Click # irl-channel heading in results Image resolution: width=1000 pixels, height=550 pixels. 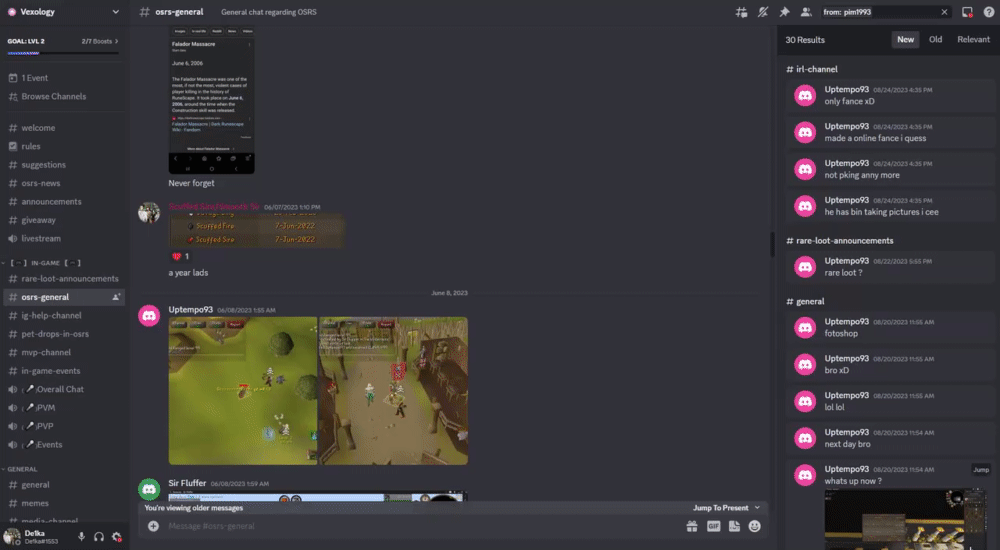tap(812, 69)
